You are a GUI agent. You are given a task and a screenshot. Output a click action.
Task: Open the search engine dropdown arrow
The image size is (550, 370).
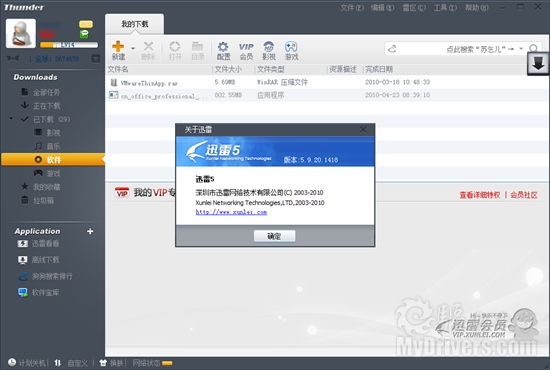pos(521,49)
